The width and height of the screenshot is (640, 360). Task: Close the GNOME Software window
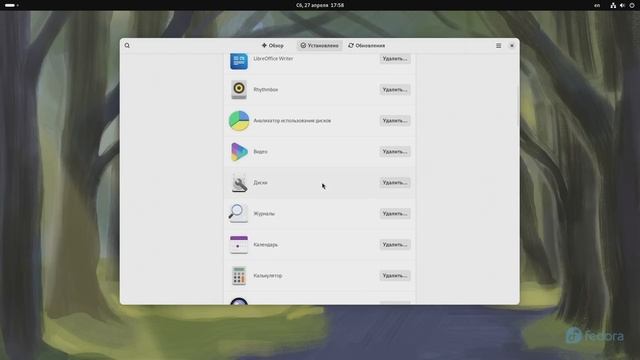pyautogui.click(x=512, y=46)
